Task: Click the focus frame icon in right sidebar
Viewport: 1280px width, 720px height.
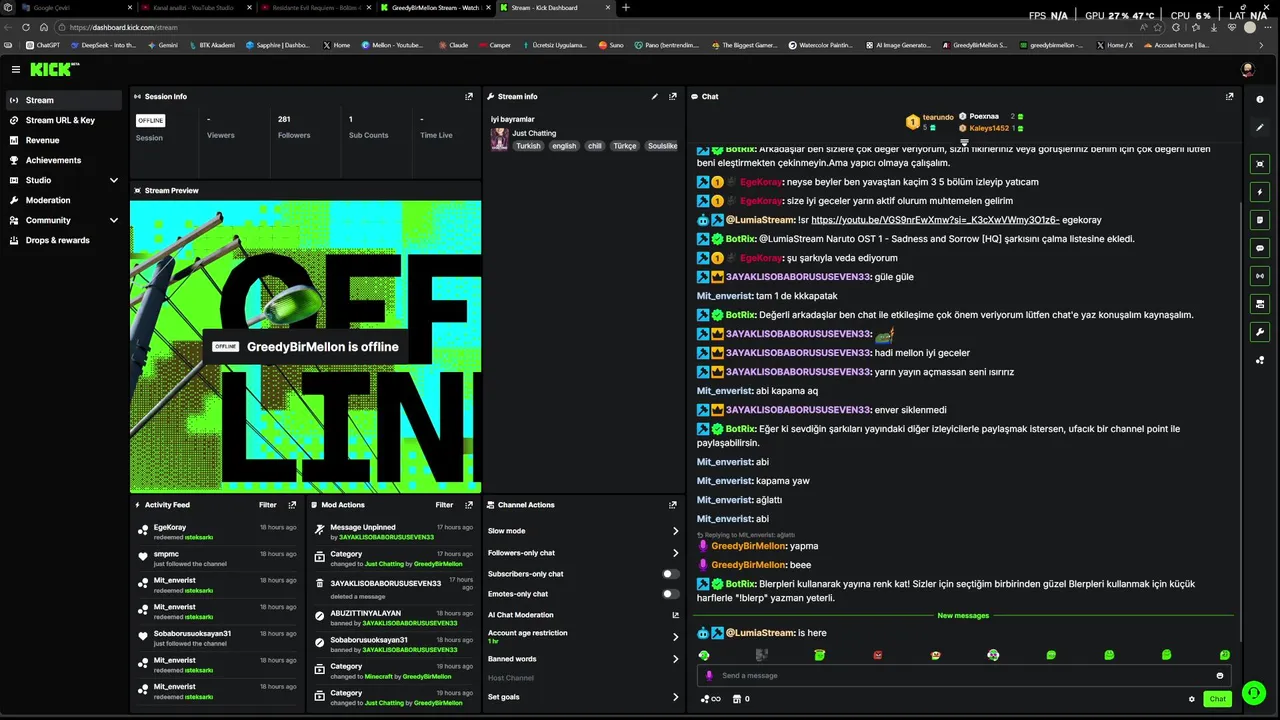Action: point(1260,164)
